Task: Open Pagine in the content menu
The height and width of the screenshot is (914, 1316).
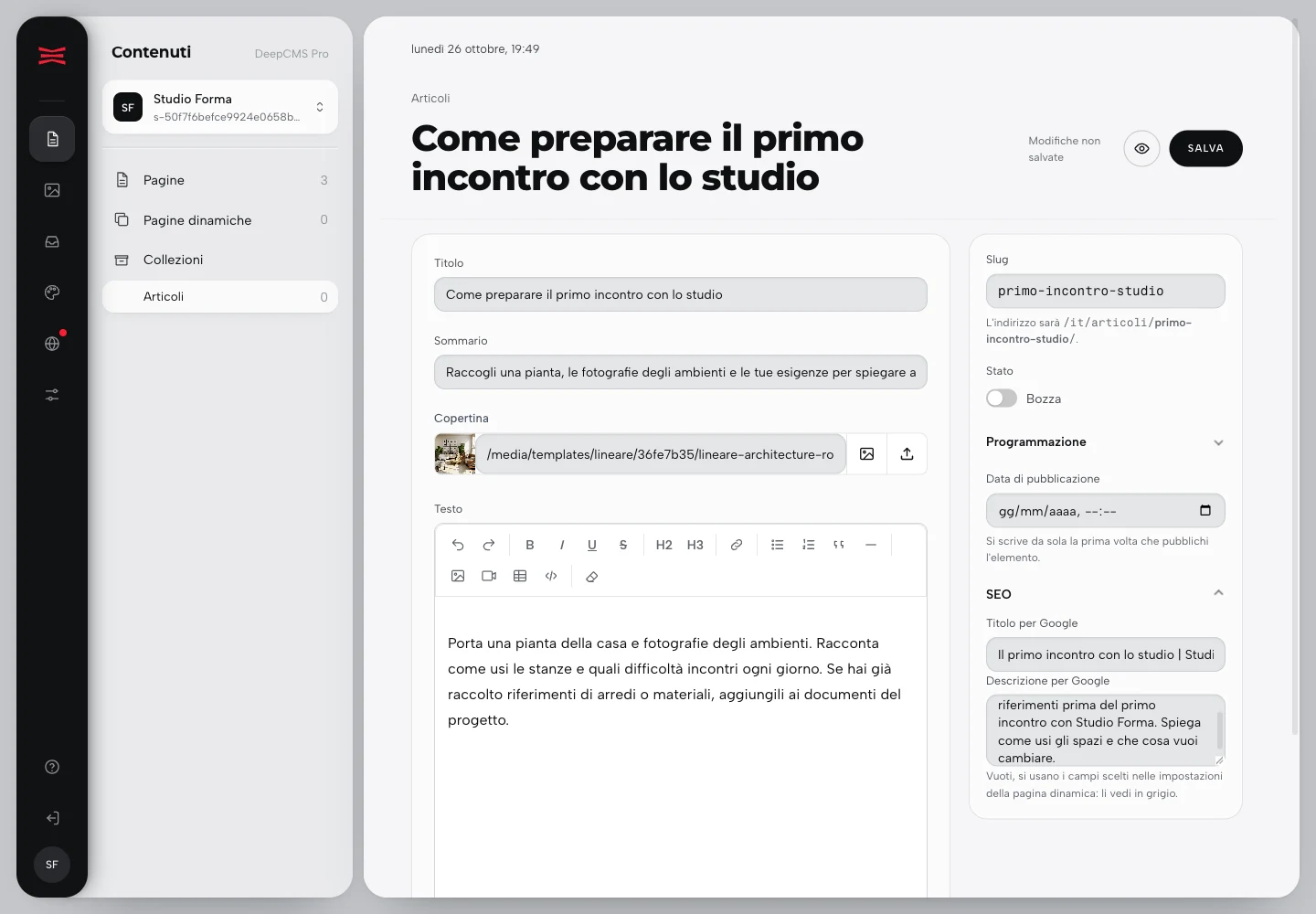Action: pos(220,180)
